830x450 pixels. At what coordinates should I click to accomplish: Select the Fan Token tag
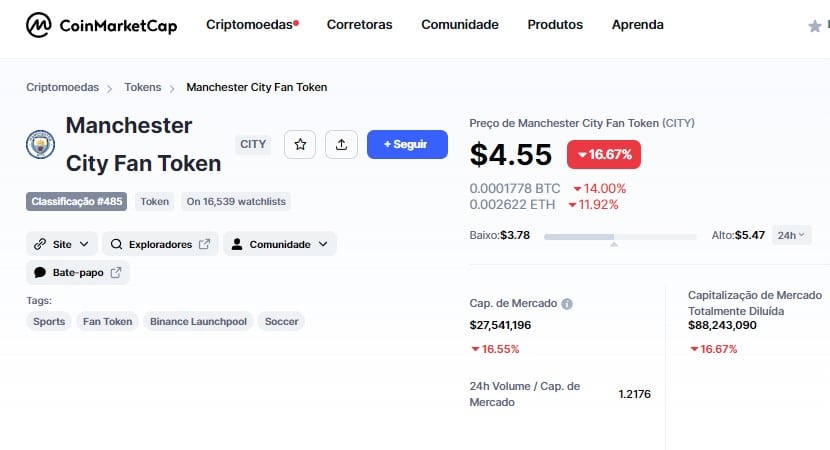pyautogui.click(x=107, y=321)
